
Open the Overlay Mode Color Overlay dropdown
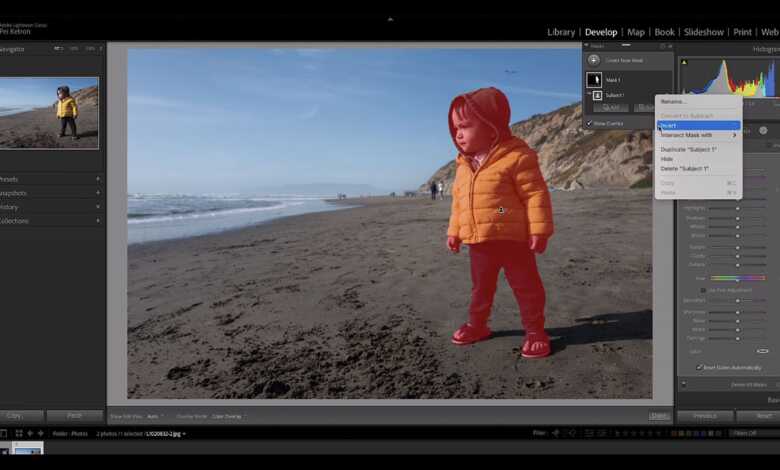click(227, 416)
